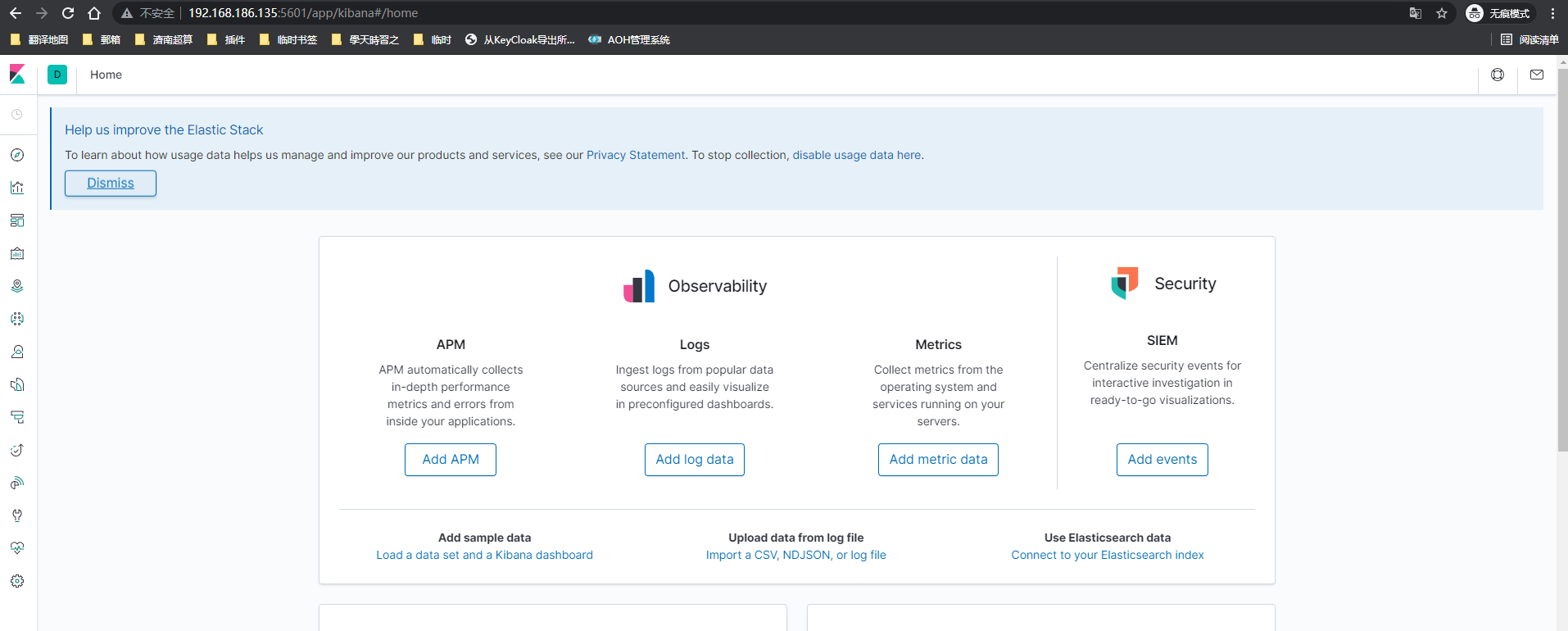The width and height of the screenshot is (1568, 631).
Task: Open the recently viewed clock icon
Action: pos(17,115)
